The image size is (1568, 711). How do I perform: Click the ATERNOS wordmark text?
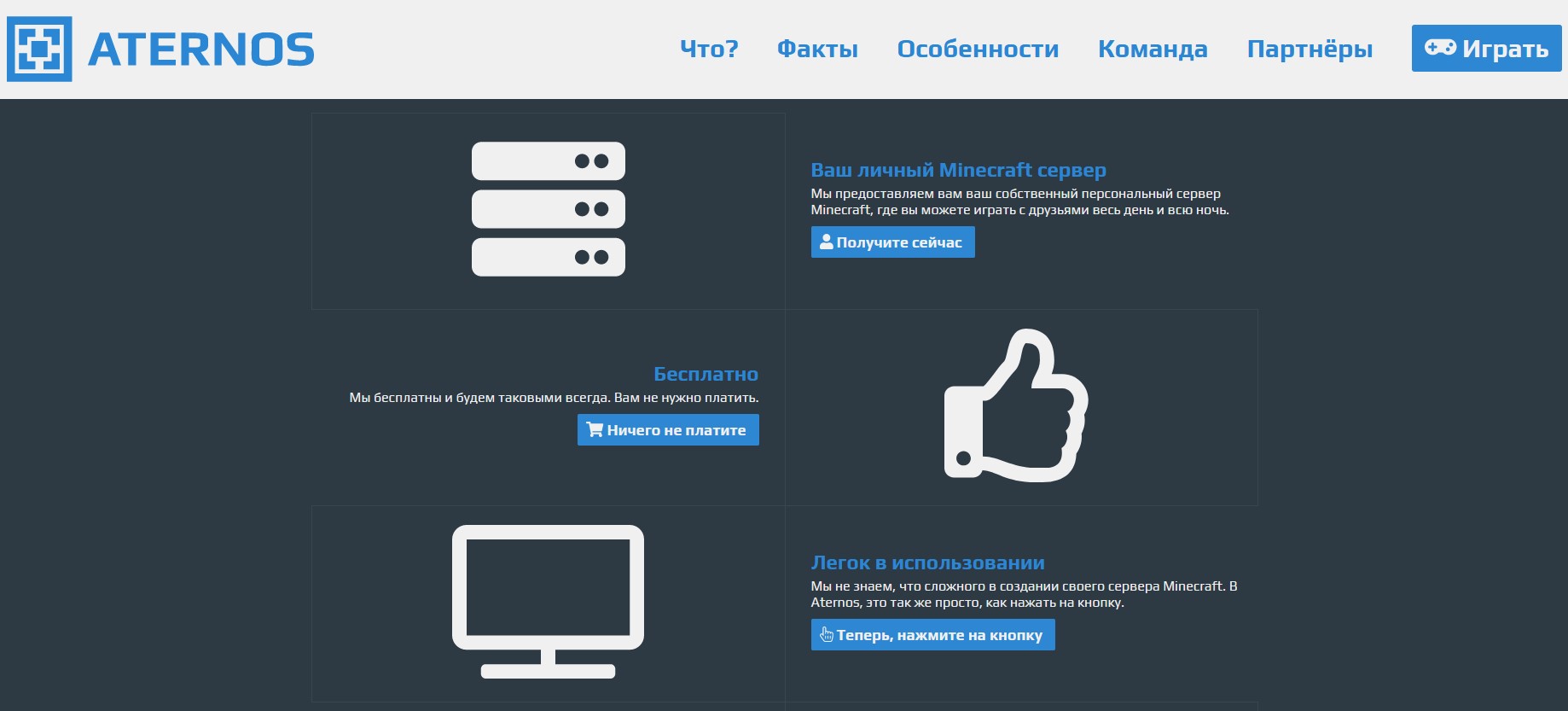(201, 50)
